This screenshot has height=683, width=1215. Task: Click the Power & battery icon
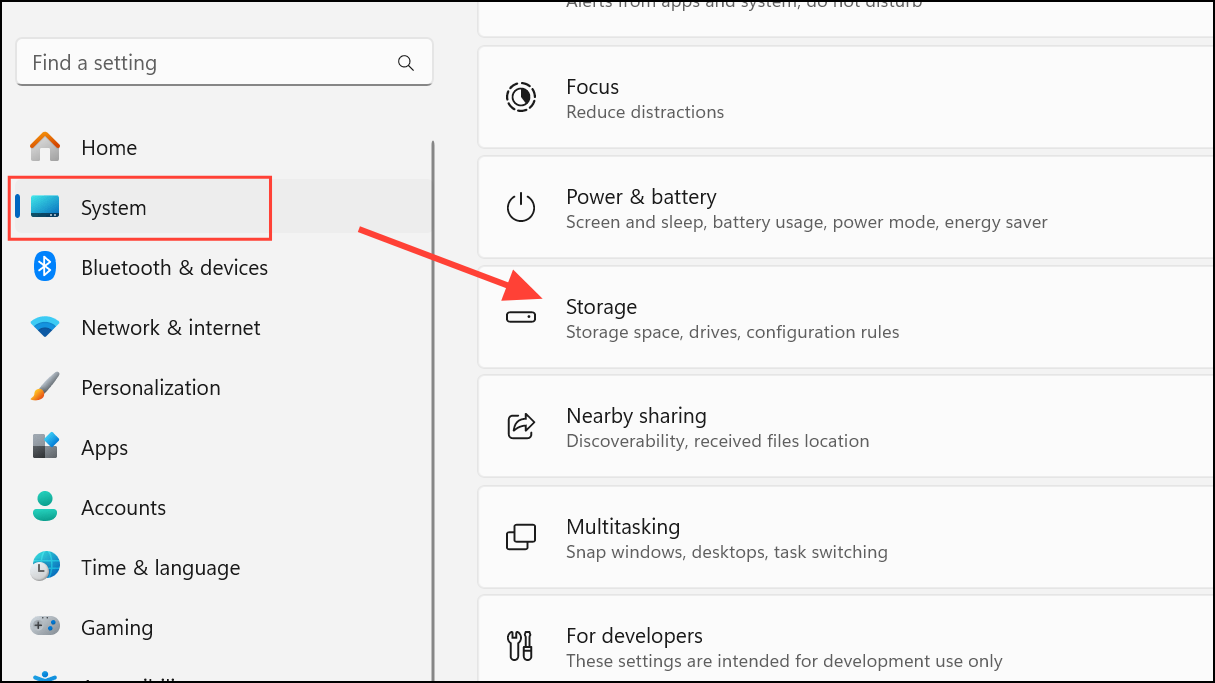pos(521,207)
